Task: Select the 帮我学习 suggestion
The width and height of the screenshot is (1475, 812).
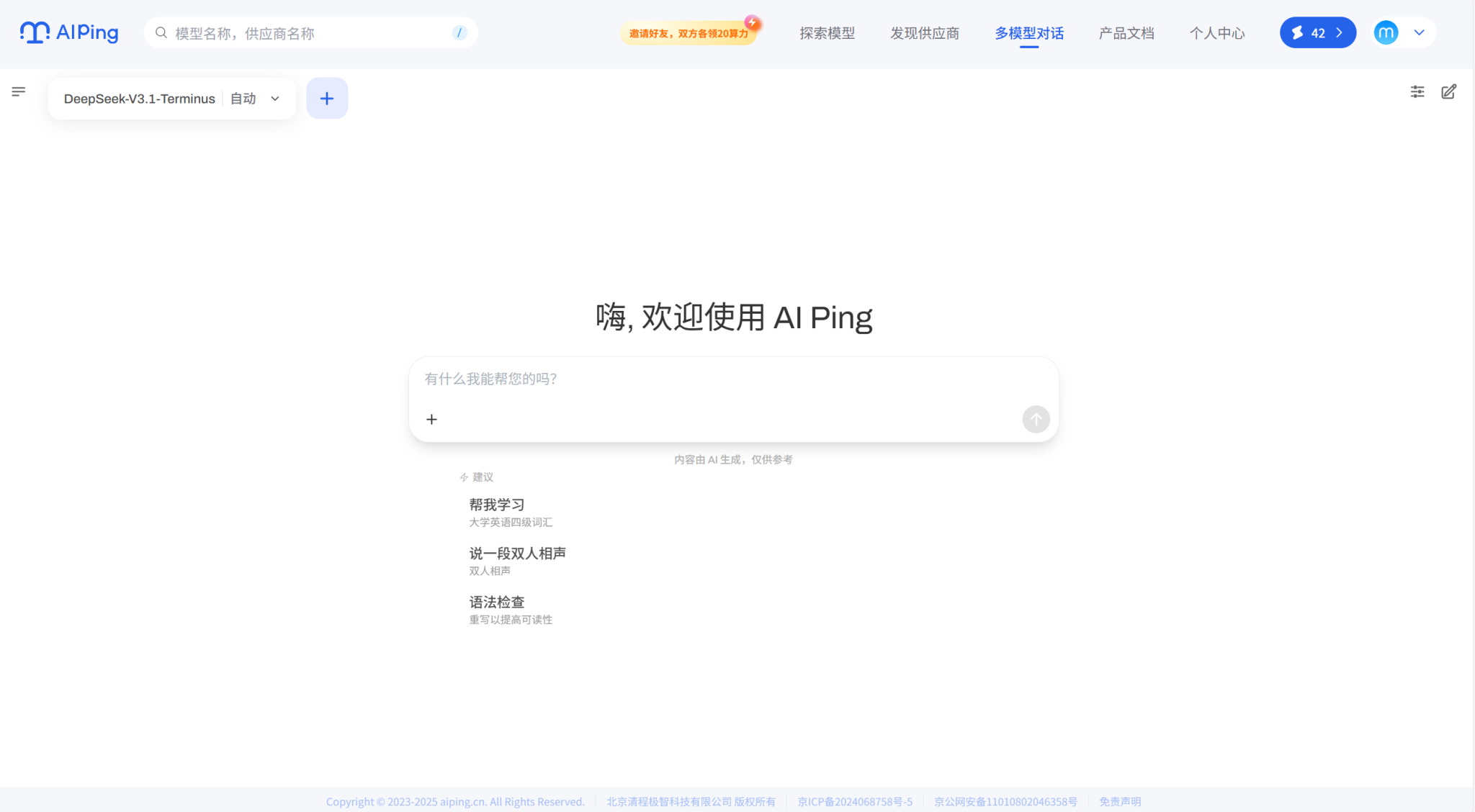Action: click(x=497, y=504)
